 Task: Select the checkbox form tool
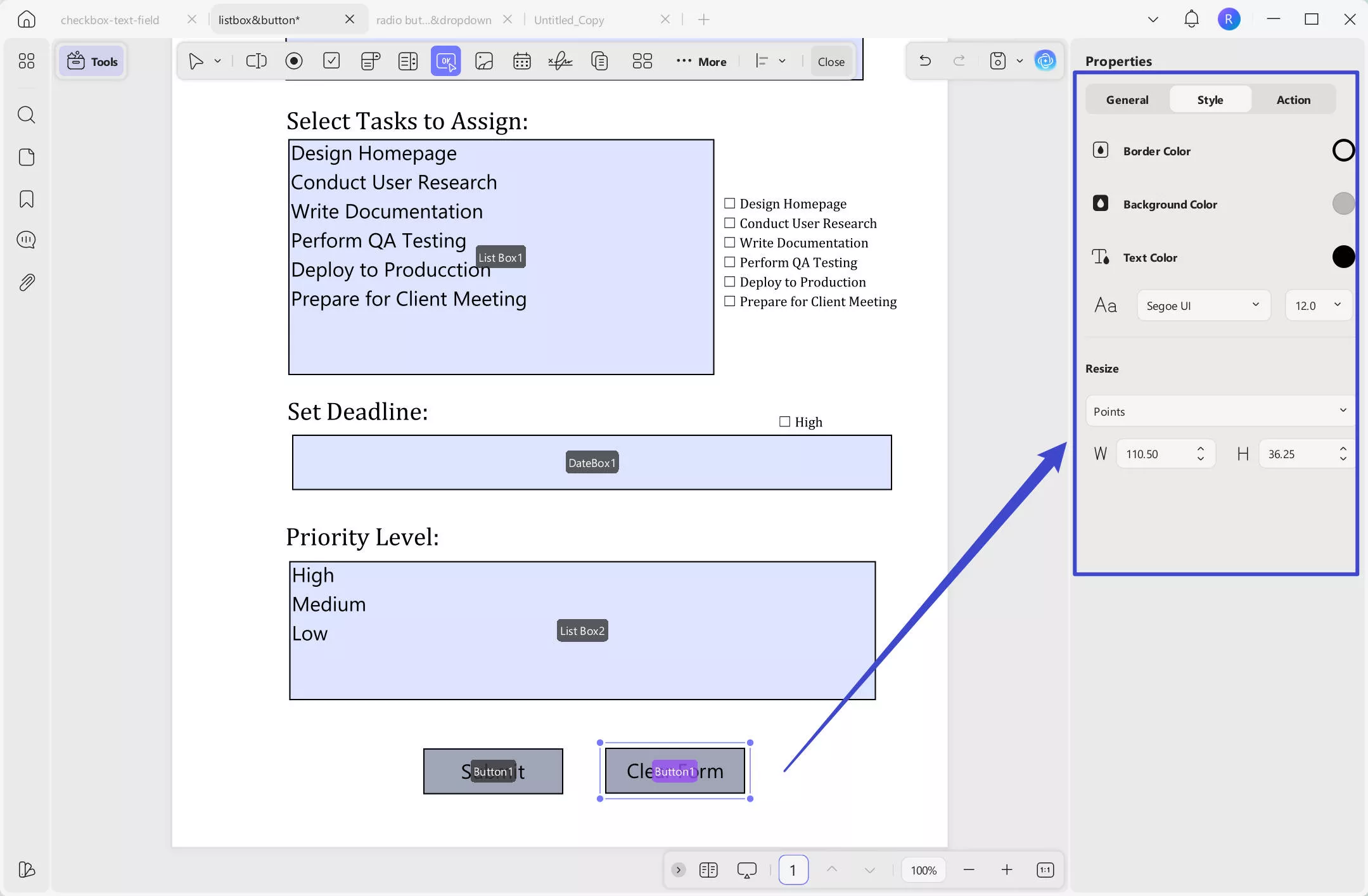pos(331,61)
